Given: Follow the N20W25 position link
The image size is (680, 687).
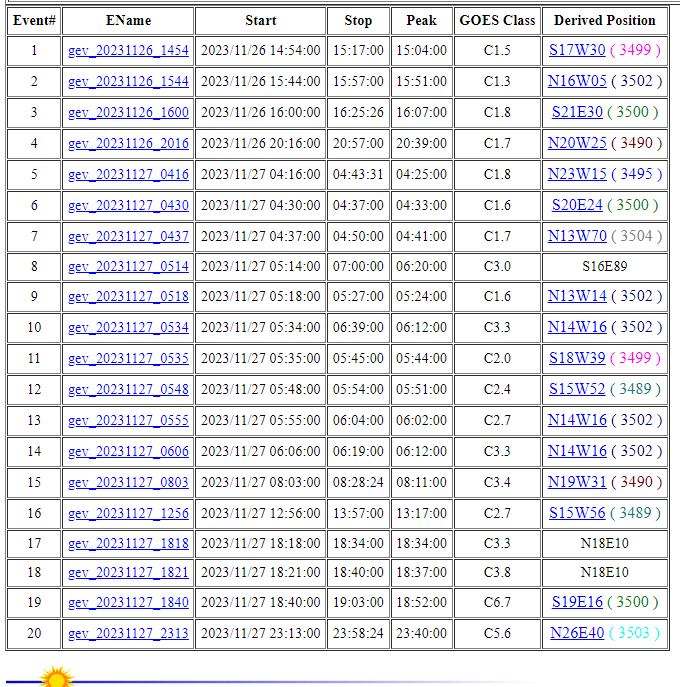Looking at the screenshot, I should click(577, 143).
